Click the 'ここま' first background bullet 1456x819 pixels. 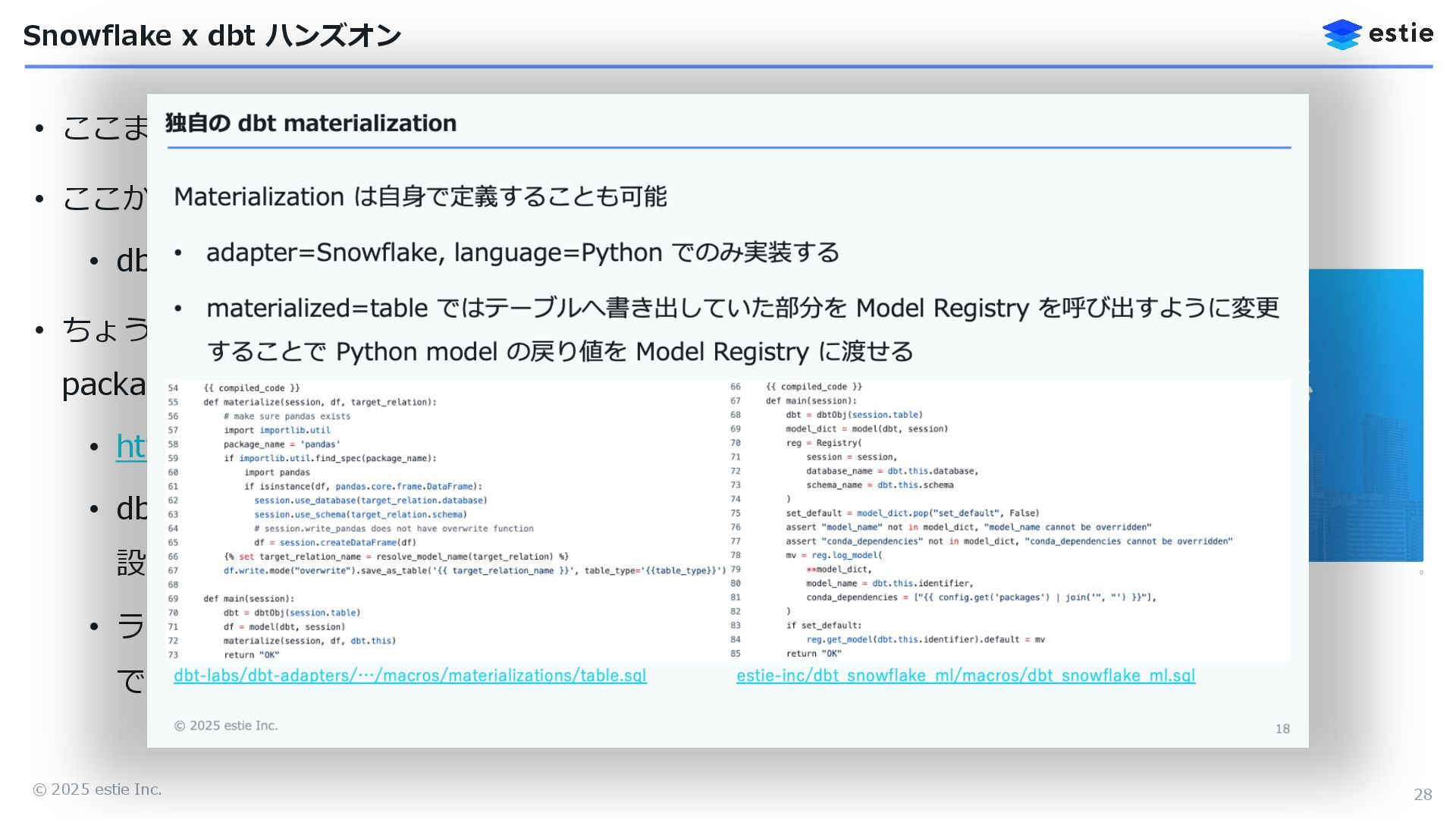click(105, 127)
